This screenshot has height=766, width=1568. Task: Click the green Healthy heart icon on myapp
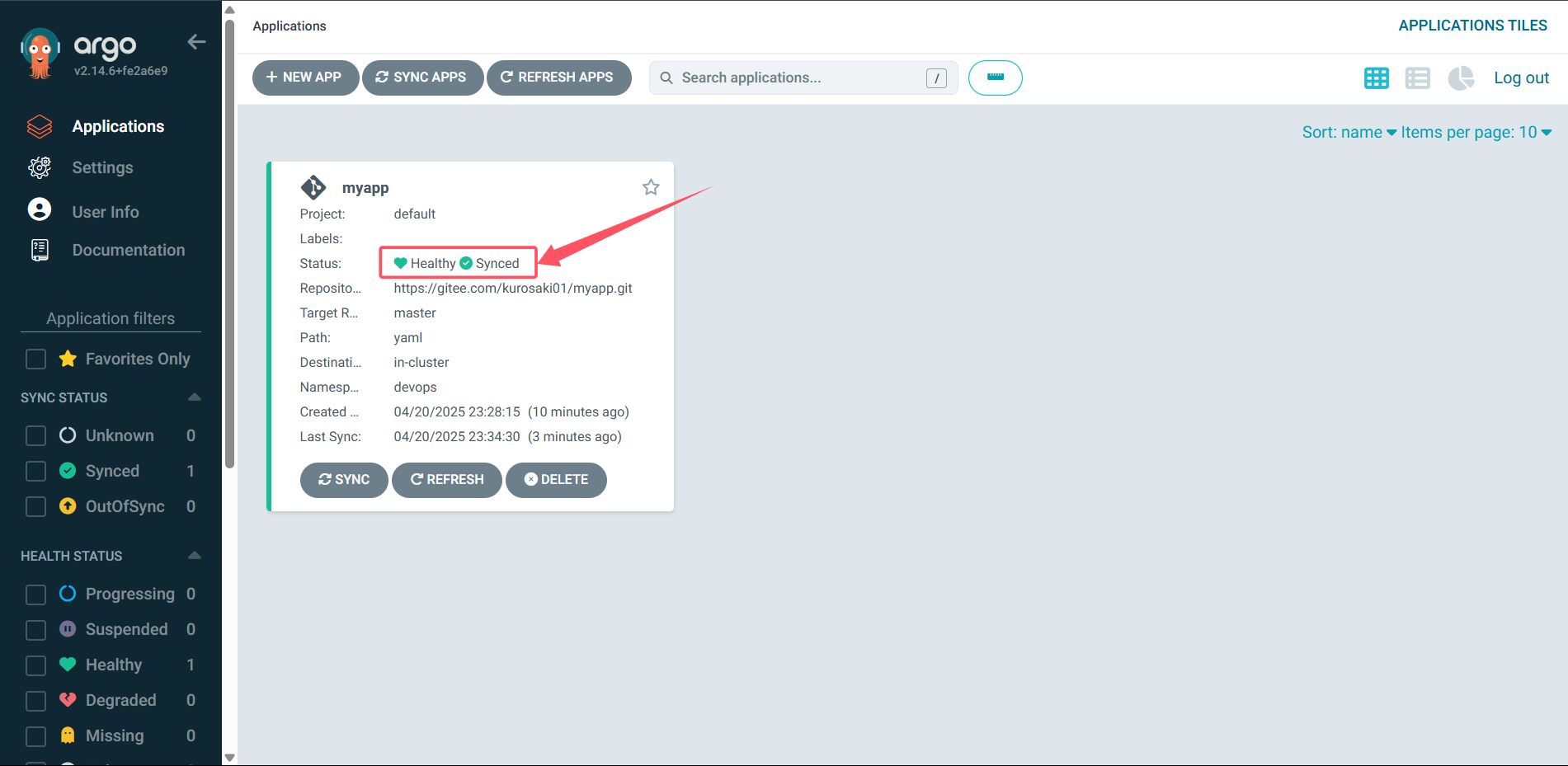(401, 263)
